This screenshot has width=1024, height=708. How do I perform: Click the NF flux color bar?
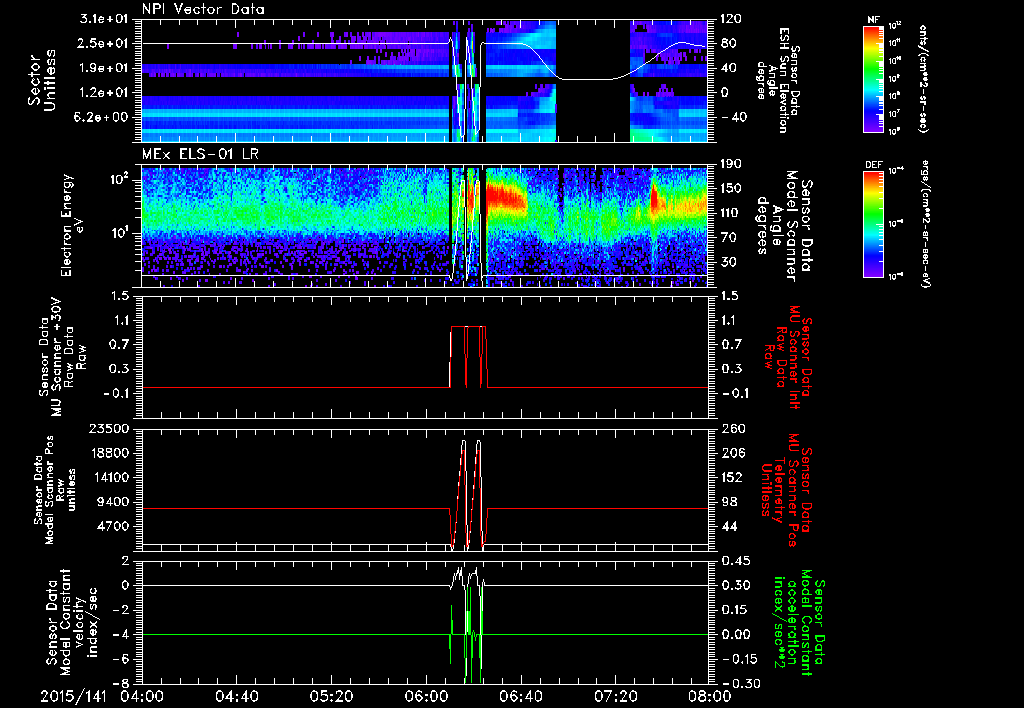(874, 80)
